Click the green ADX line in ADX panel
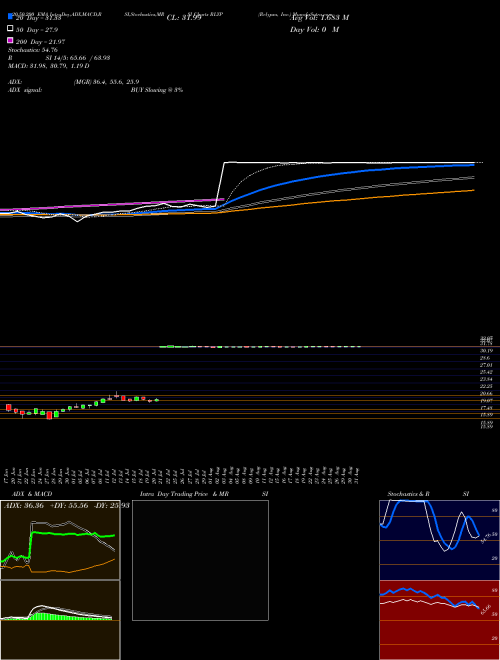Screen dimensions: 500x660 coord(63,534)
